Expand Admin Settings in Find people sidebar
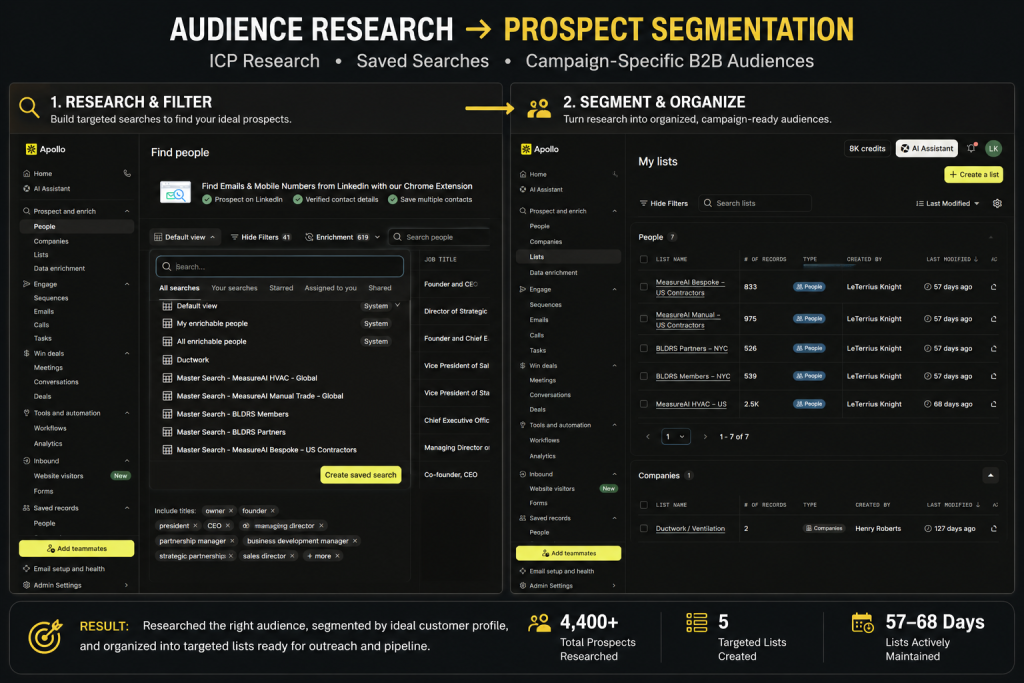 coord(127,585)
